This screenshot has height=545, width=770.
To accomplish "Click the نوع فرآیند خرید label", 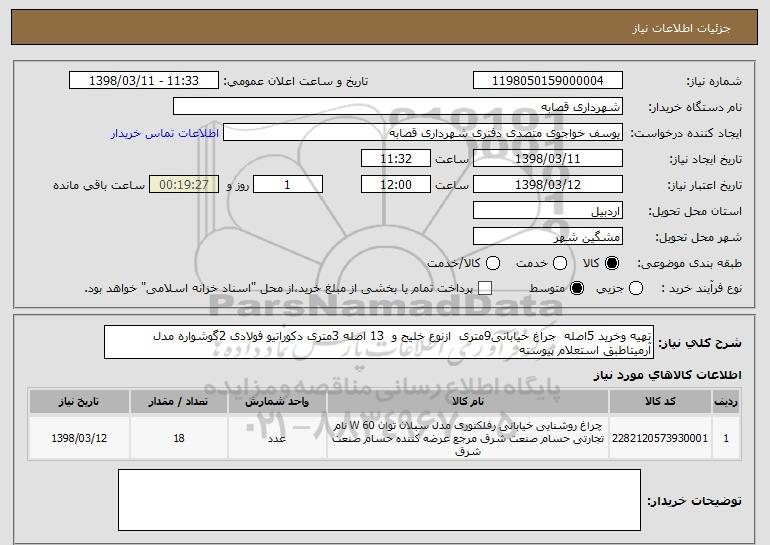I will (701, 288).
